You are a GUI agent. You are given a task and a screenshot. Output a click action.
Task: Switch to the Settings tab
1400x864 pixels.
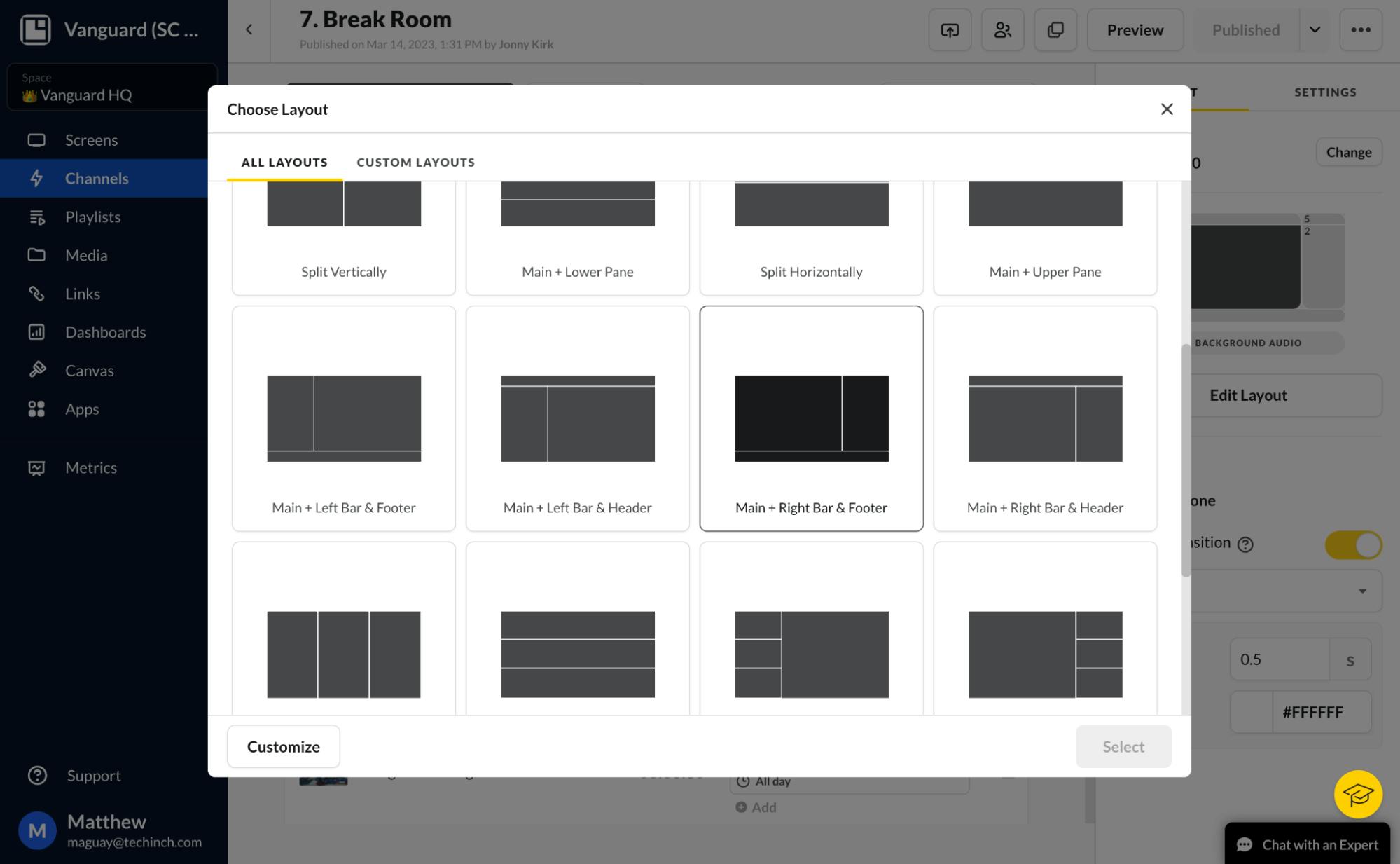[x=1325, y=92]
